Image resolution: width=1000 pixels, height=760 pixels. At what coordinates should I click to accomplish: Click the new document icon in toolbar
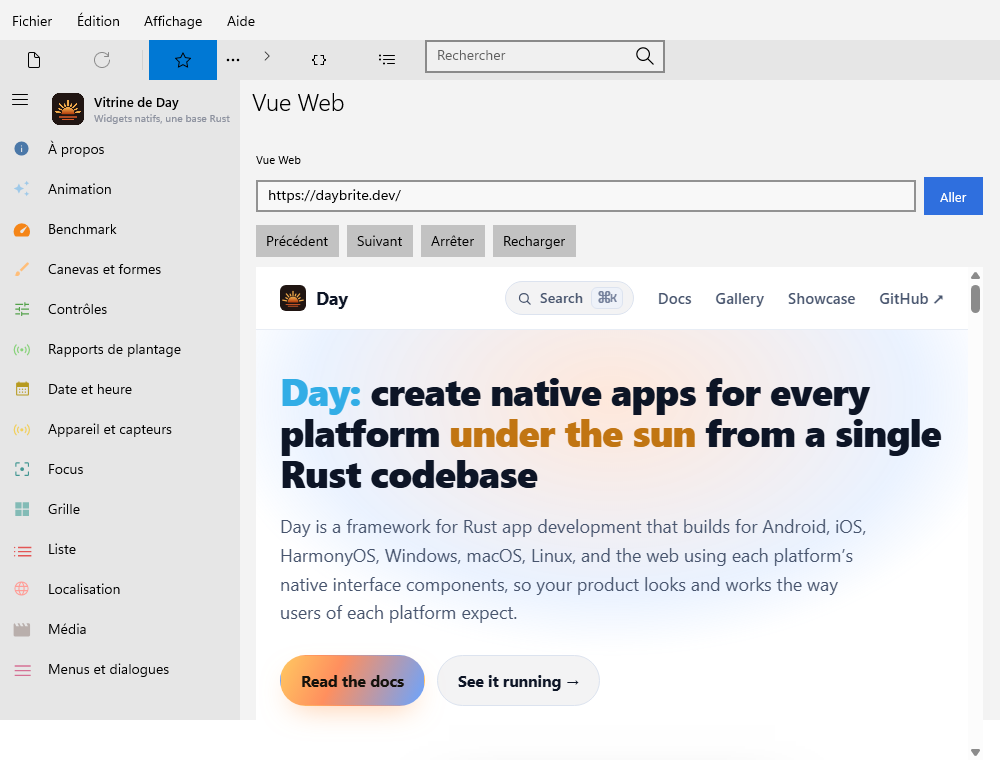[34, 60]
